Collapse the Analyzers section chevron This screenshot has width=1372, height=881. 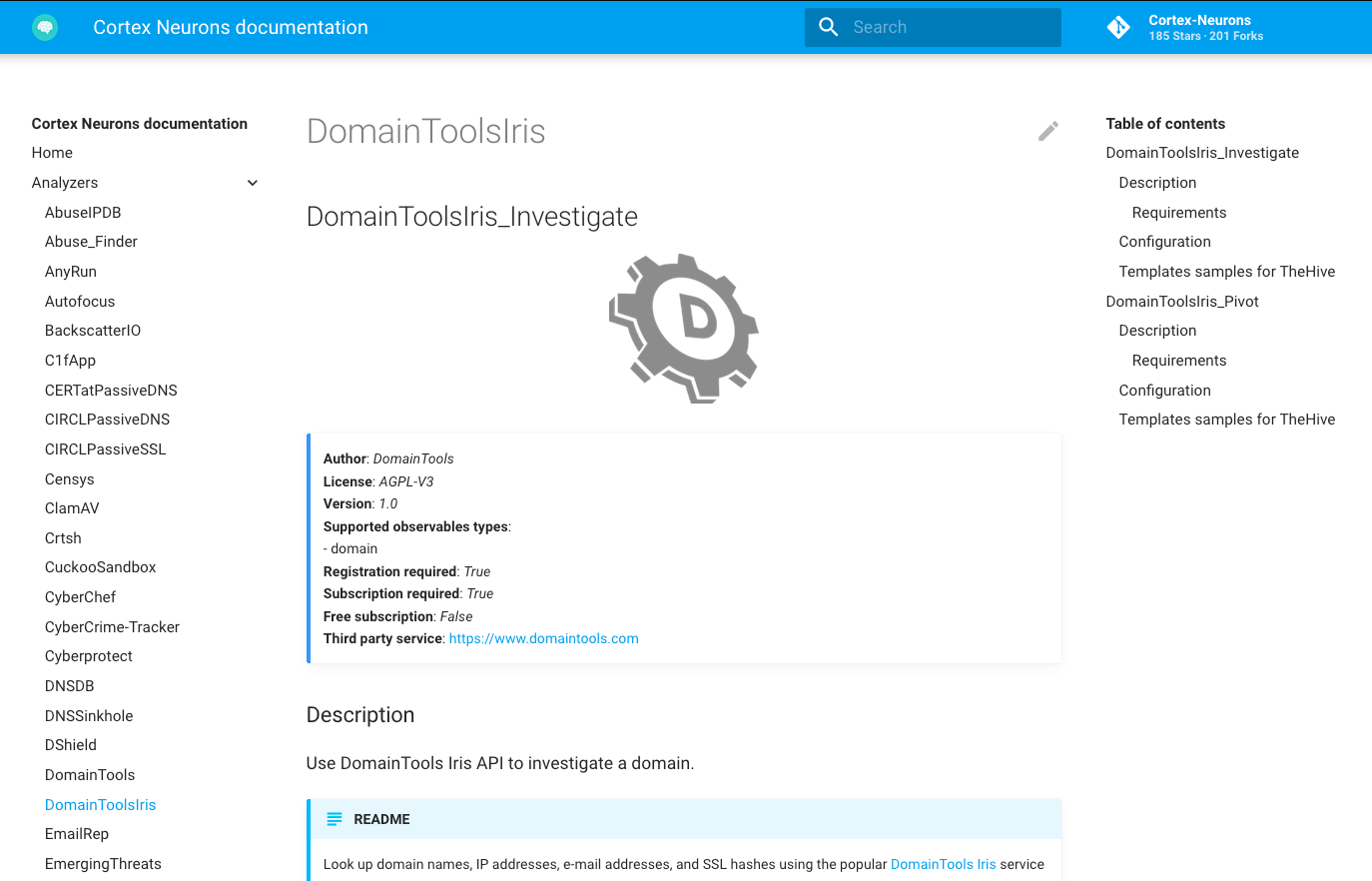[253, 183]
